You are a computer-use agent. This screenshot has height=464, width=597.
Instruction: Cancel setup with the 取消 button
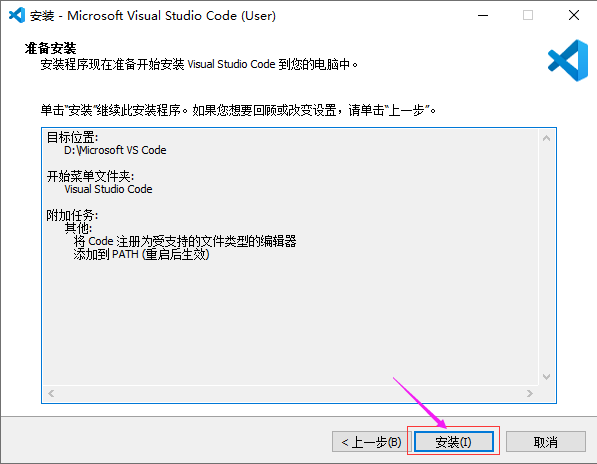tap(546, 442)
